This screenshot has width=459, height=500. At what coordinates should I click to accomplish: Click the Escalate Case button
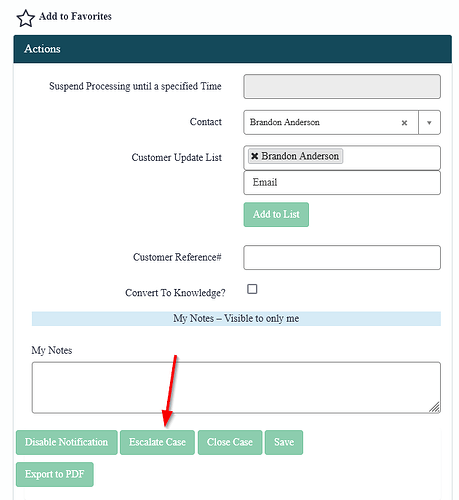[x=157, y=442]
